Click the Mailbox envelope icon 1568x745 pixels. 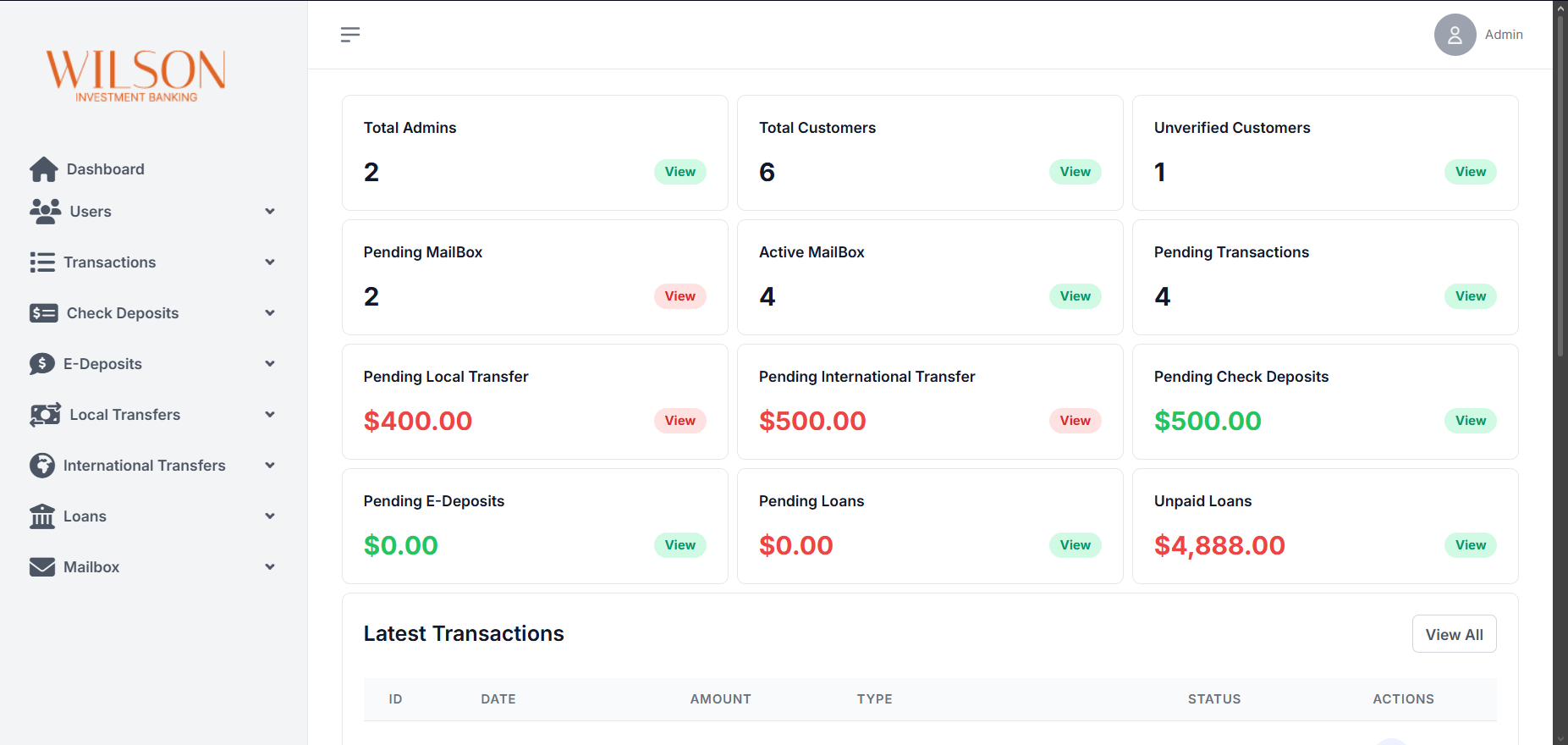[42, 567]
